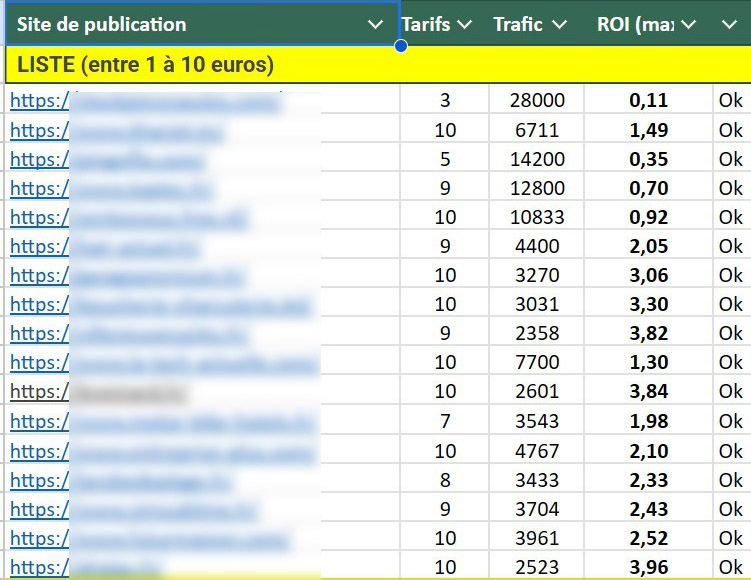Screen dimensions: 751x580
Task: Select the Site de publication header cell
Action: (202, 23)
